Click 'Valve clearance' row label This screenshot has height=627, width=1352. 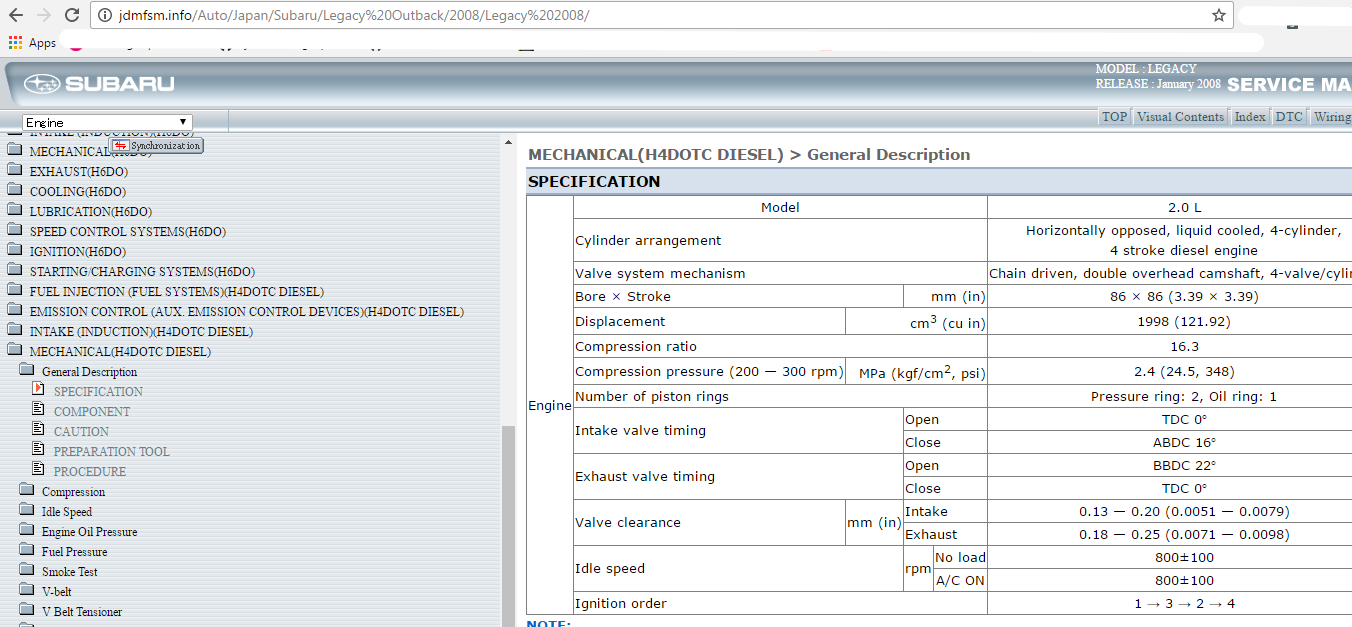pos(628,522)
